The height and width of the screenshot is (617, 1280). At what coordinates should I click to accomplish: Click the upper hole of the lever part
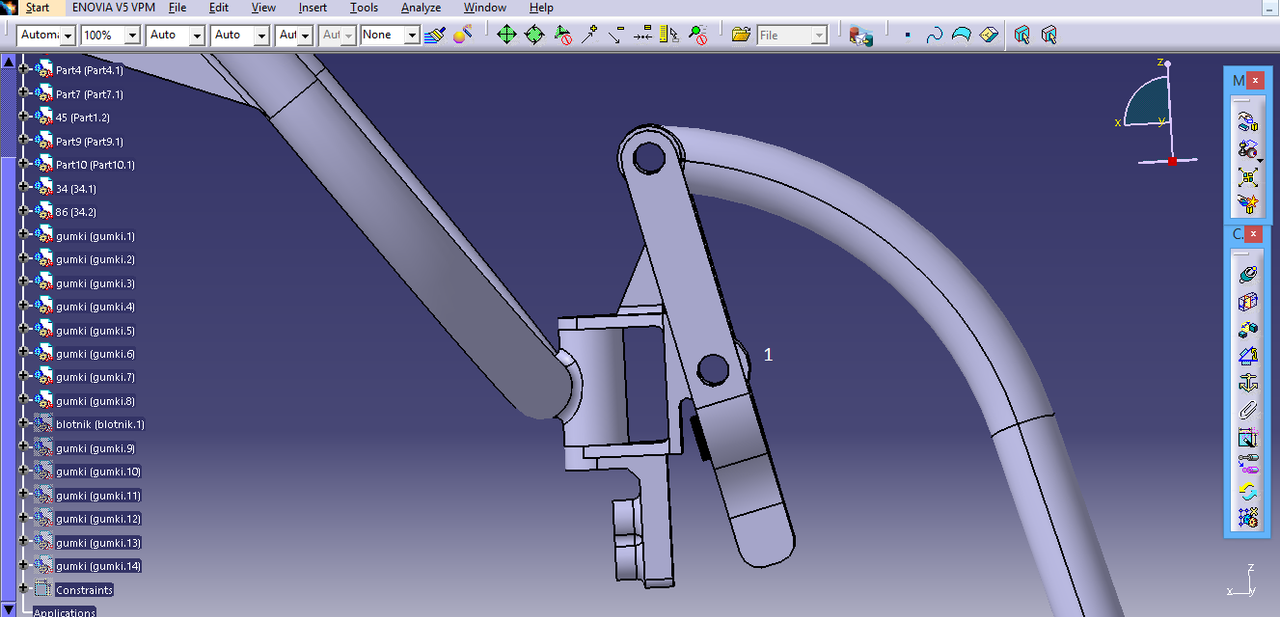648,156
